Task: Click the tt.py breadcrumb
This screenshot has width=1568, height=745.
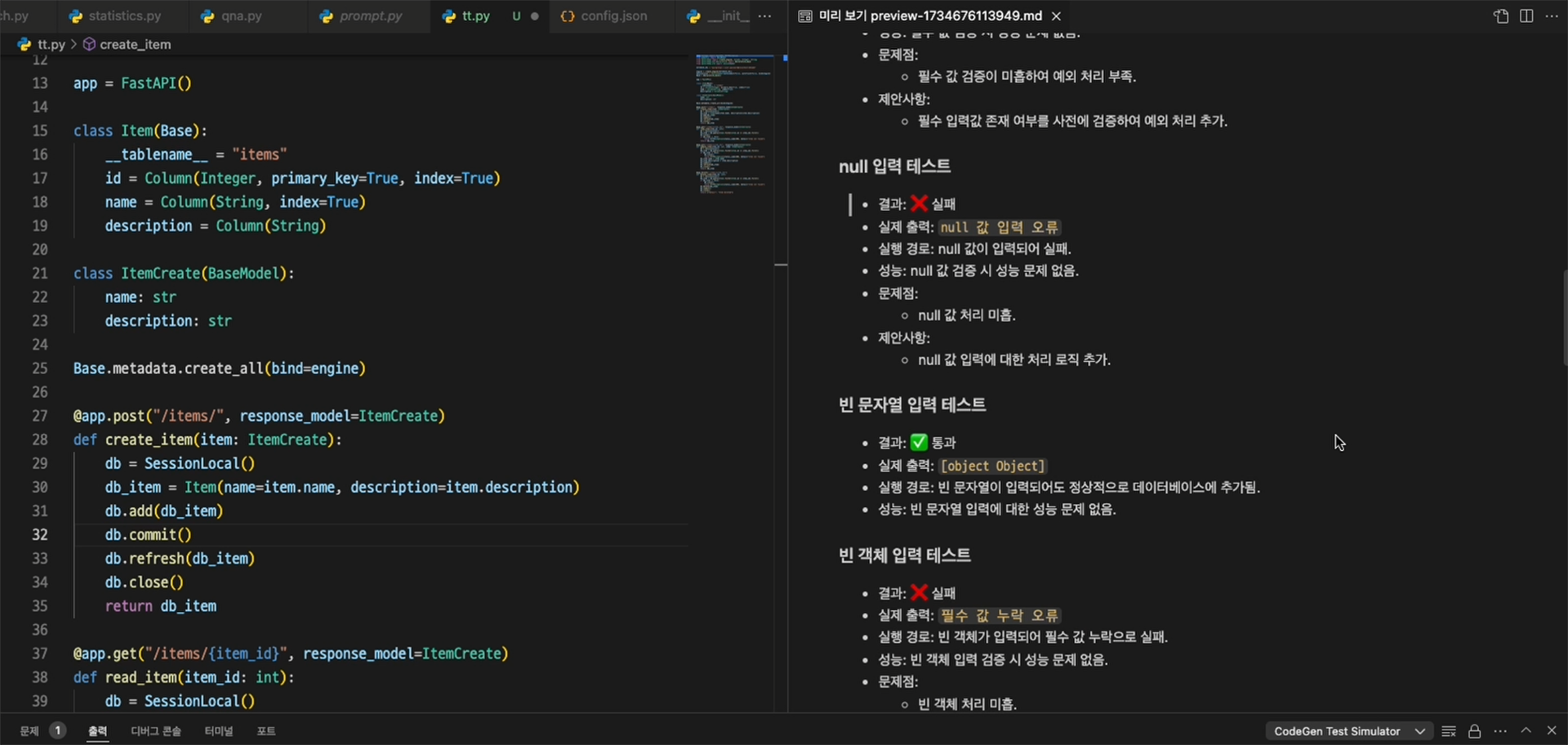Action: click(x=51, y=44)
